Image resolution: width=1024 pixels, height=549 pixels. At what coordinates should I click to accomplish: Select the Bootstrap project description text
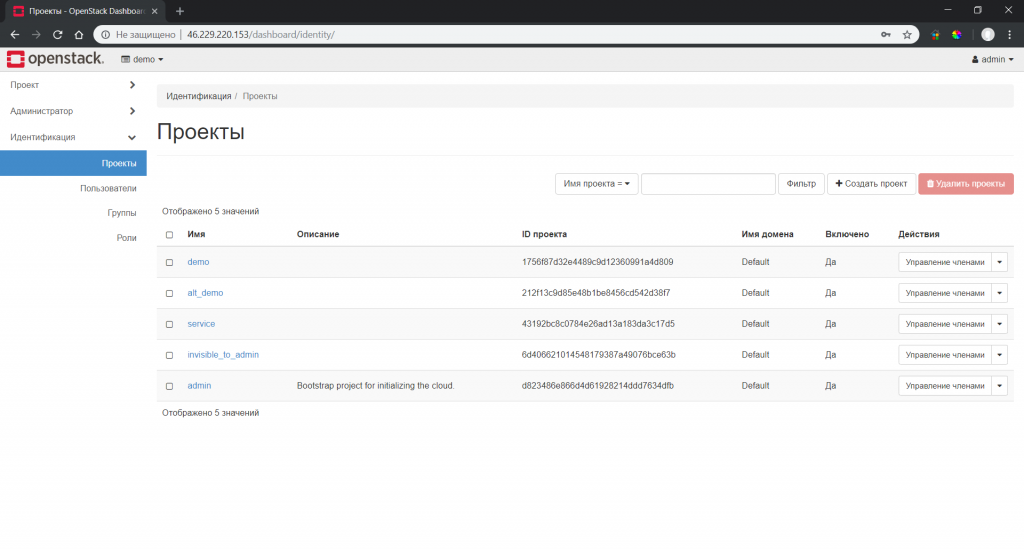point(376,386)
